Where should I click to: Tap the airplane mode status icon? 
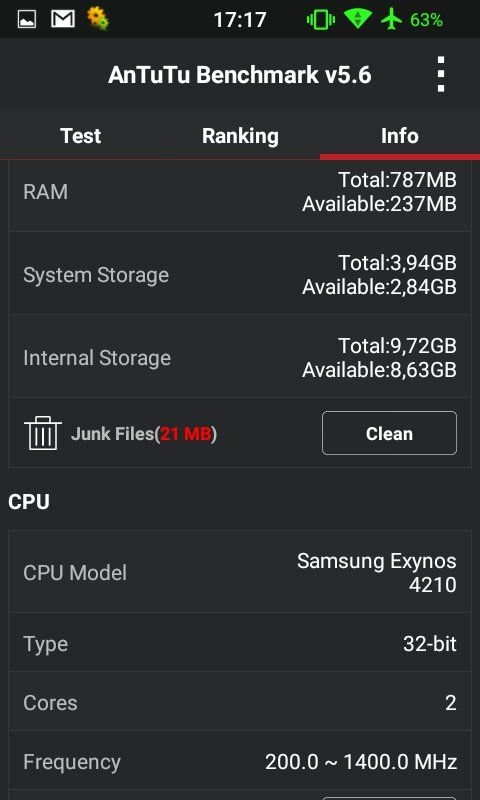(391, 20)
